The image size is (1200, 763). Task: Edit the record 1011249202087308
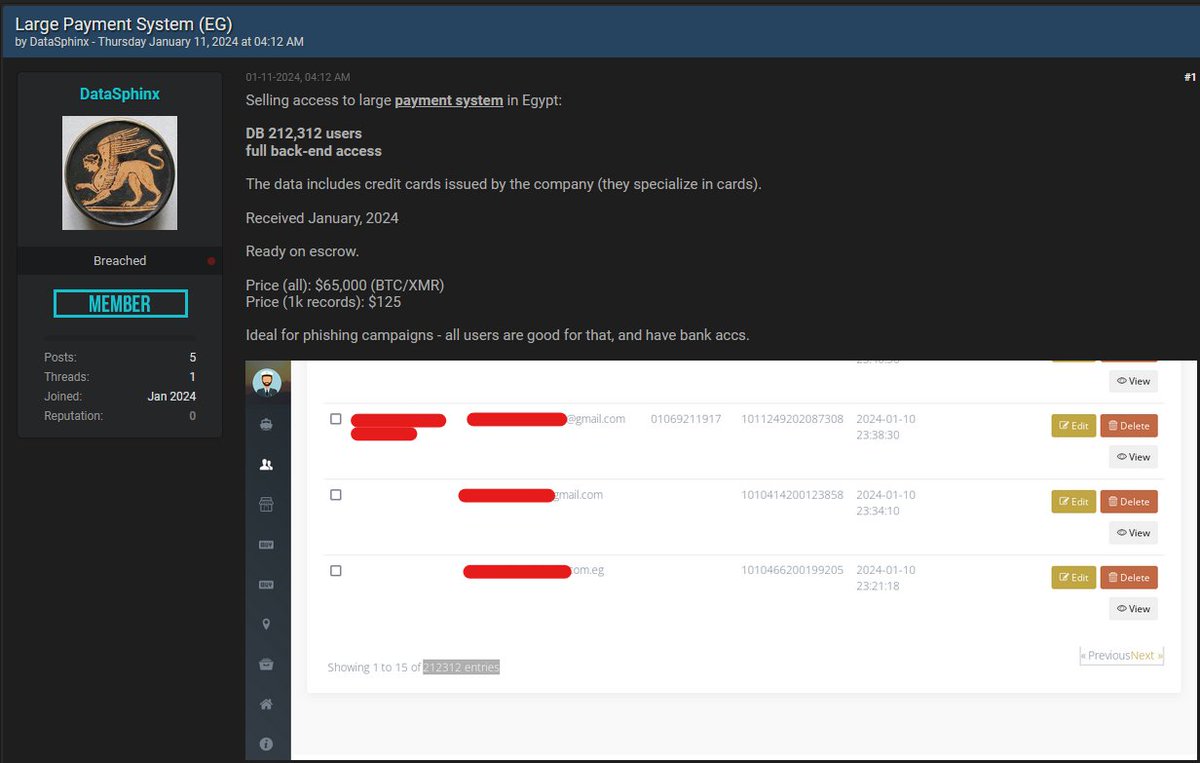(1073, 426)
